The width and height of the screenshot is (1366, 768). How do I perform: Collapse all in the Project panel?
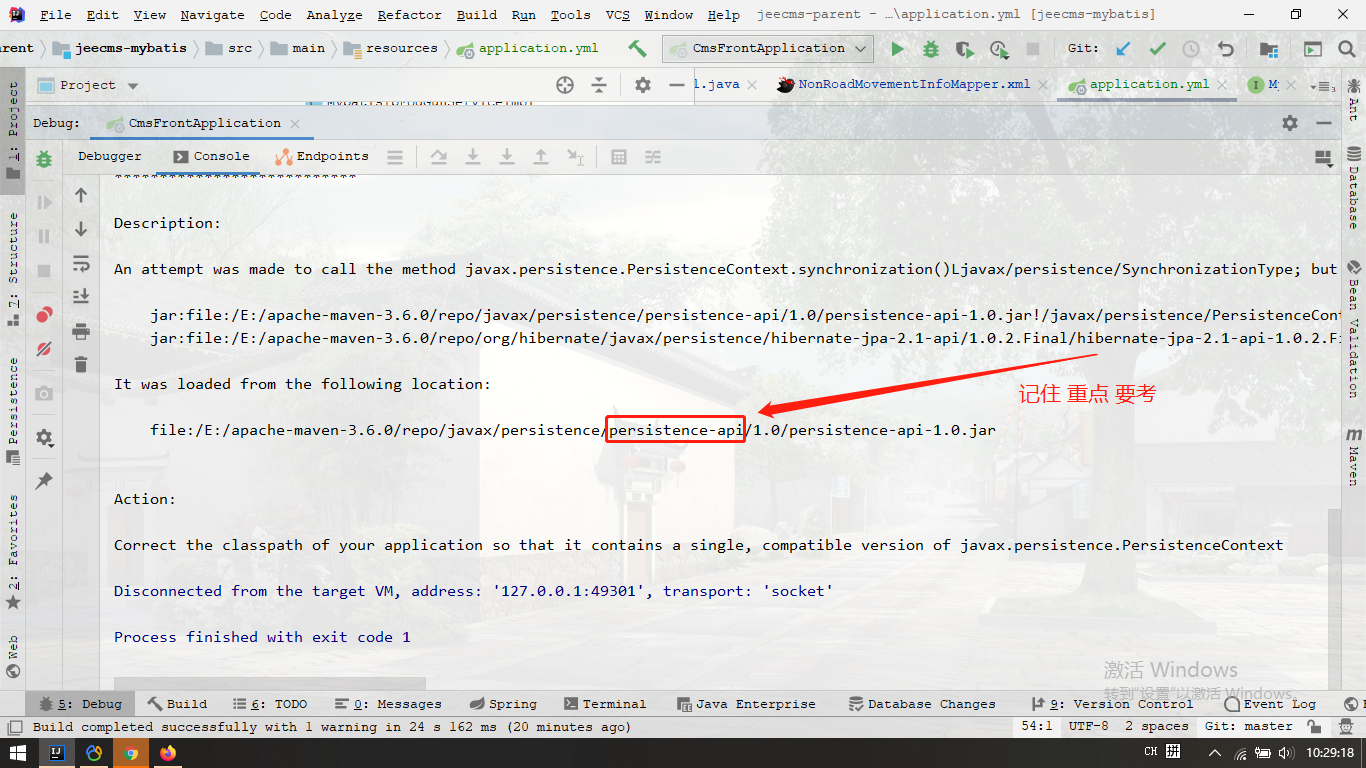click(599, 85)
